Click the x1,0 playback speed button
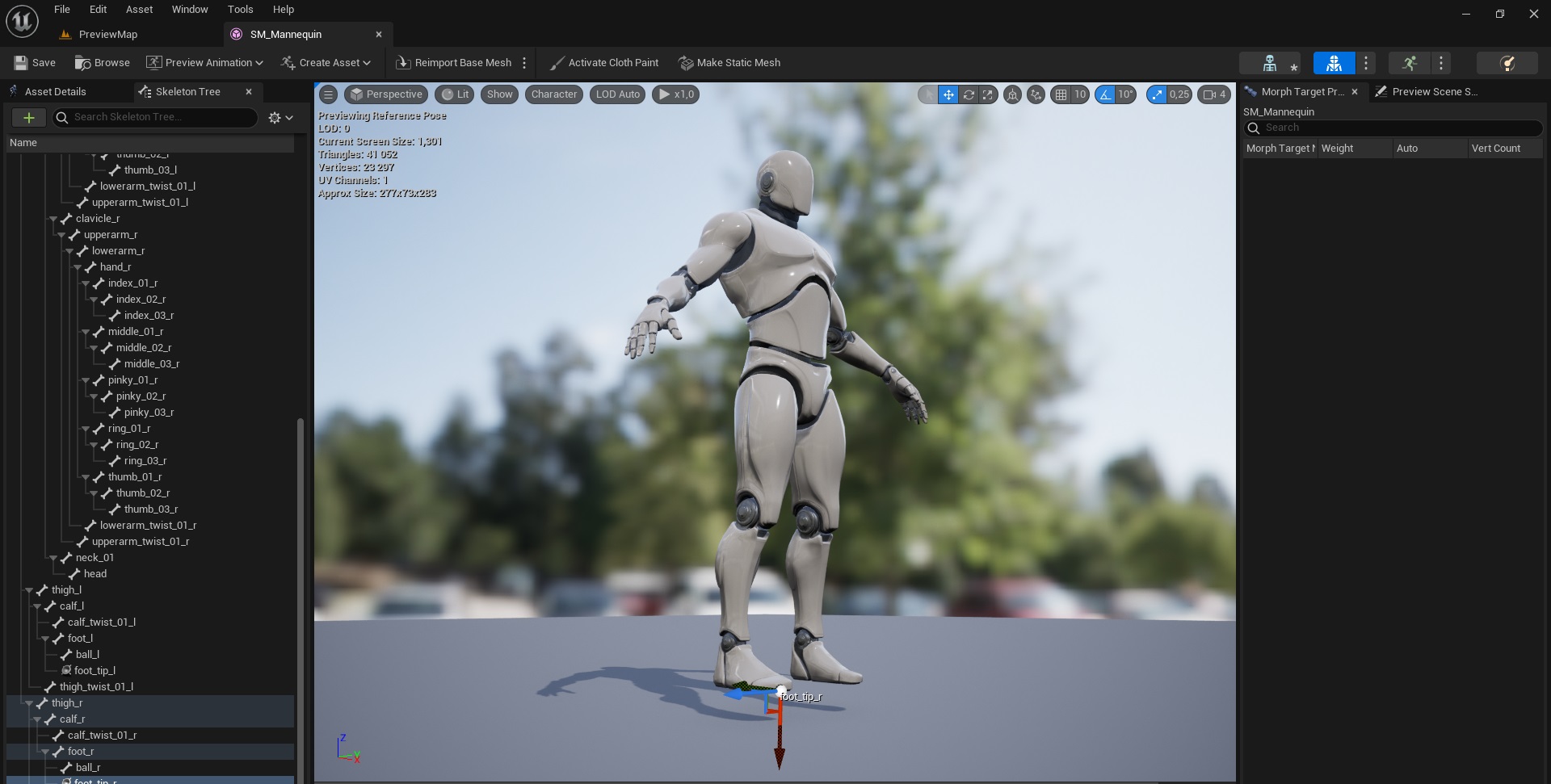This screenshot has width=1551, height=784. pyautogui.click(x=676, y=94)
